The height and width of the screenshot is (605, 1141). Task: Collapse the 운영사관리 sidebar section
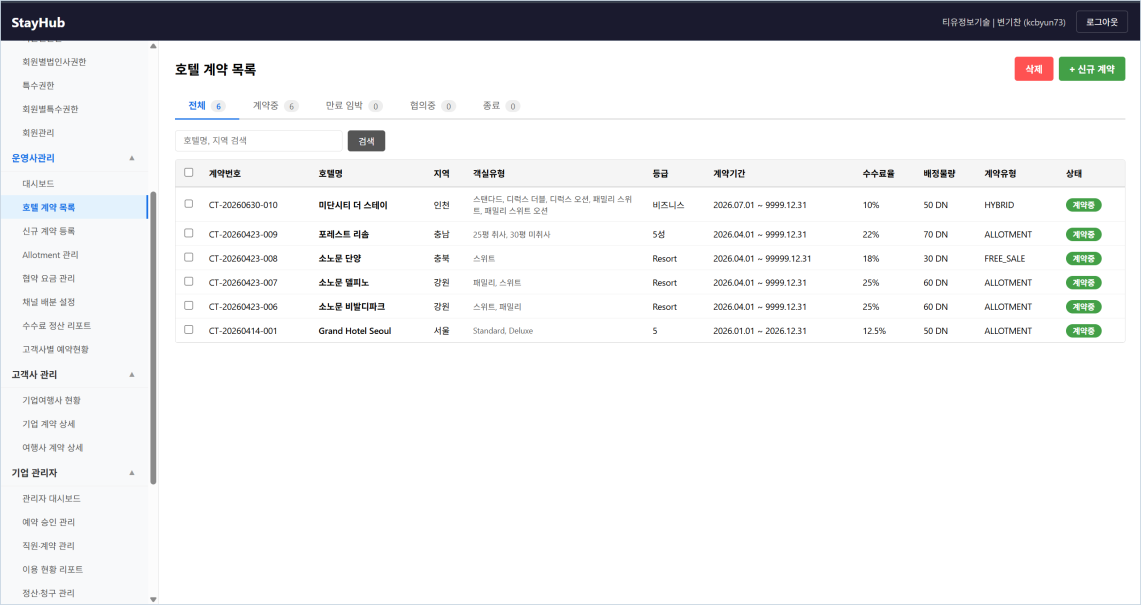tap(132, 158)
